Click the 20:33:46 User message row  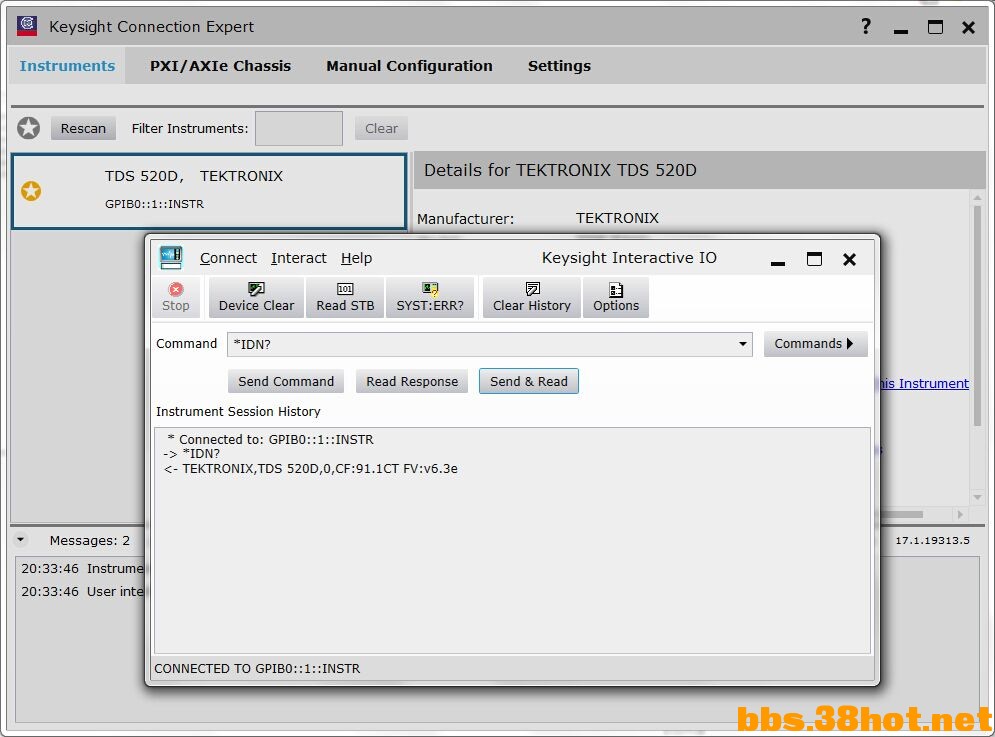click(x=82, y=591)
